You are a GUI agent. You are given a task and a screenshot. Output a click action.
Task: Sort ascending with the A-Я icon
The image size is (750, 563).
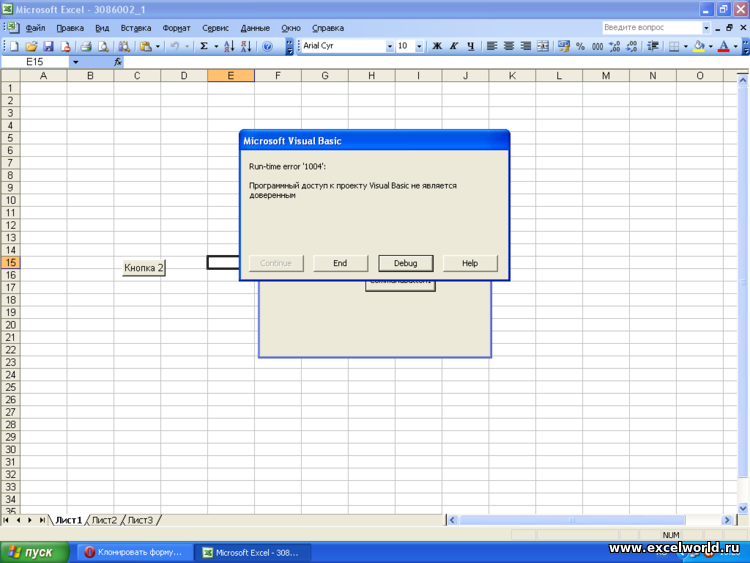point(229,46)
